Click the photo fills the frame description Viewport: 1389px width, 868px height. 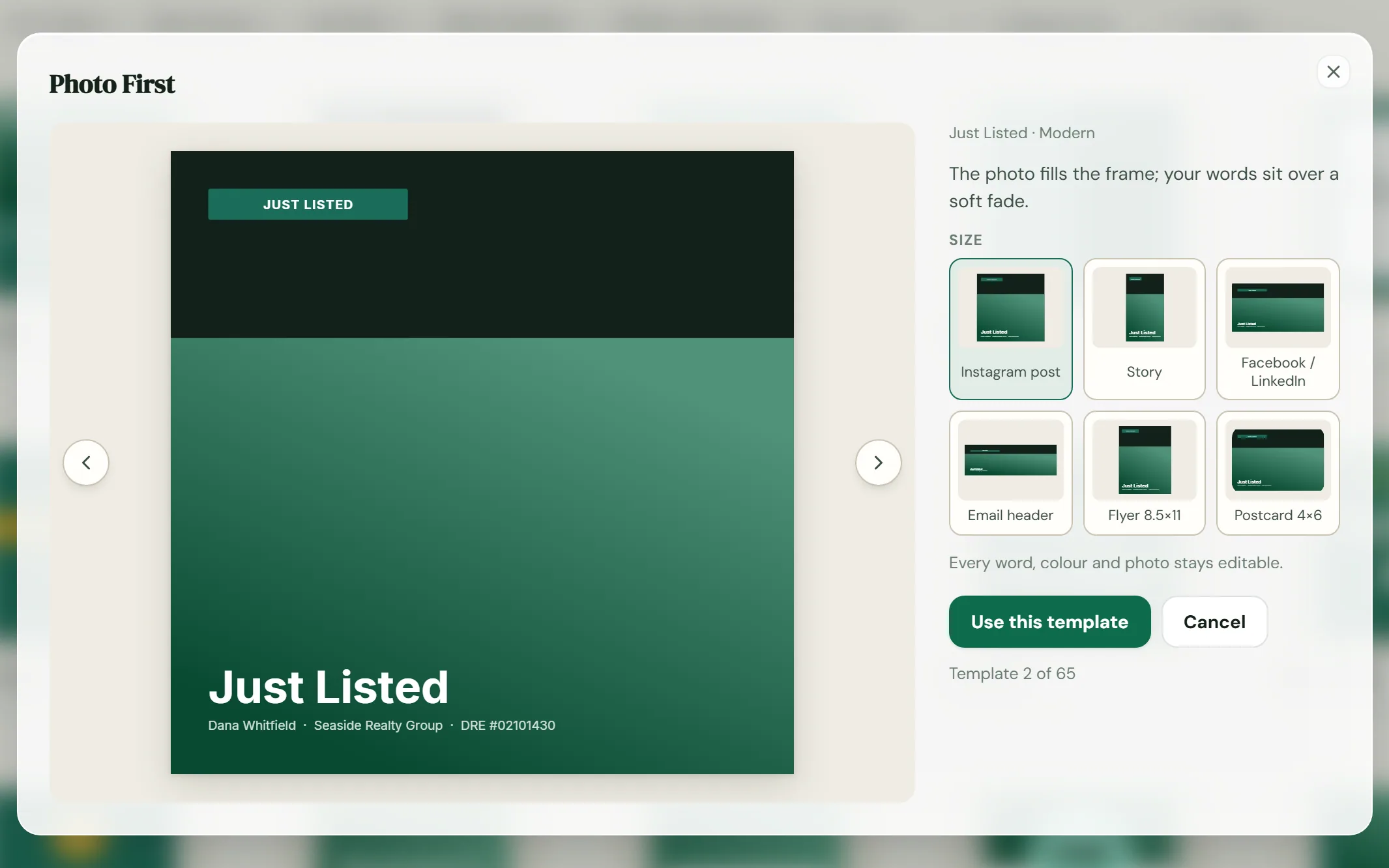click(x=1143, y=188)
